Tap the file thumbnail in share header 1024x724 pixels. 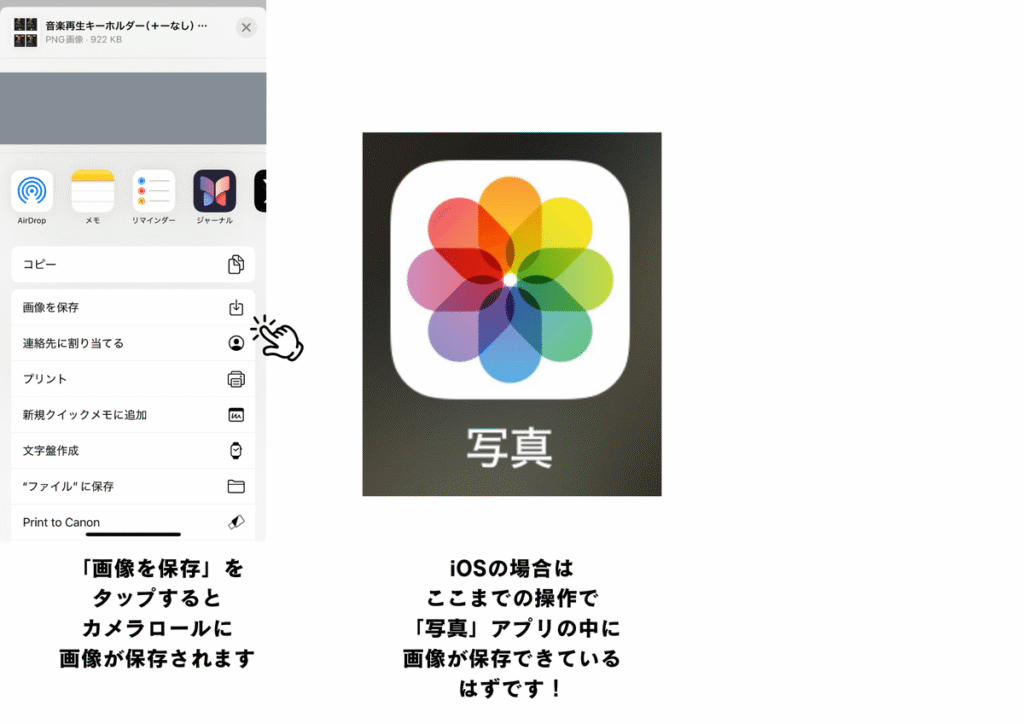click(x=25, y=33)
